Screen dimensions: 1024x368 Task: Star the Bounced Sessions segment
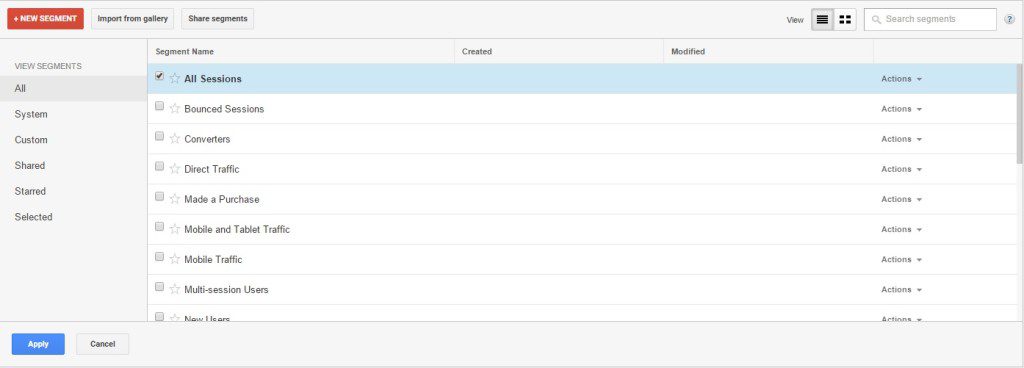[x=174, y=108]
